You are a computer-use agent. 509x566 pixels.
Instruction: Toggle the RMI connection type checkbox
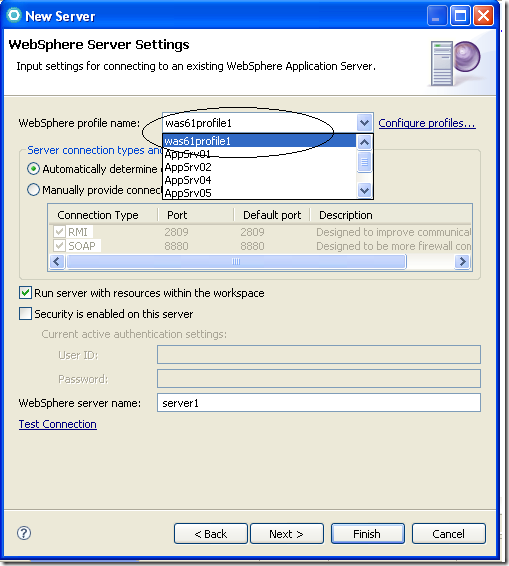(x=59, y=231)
